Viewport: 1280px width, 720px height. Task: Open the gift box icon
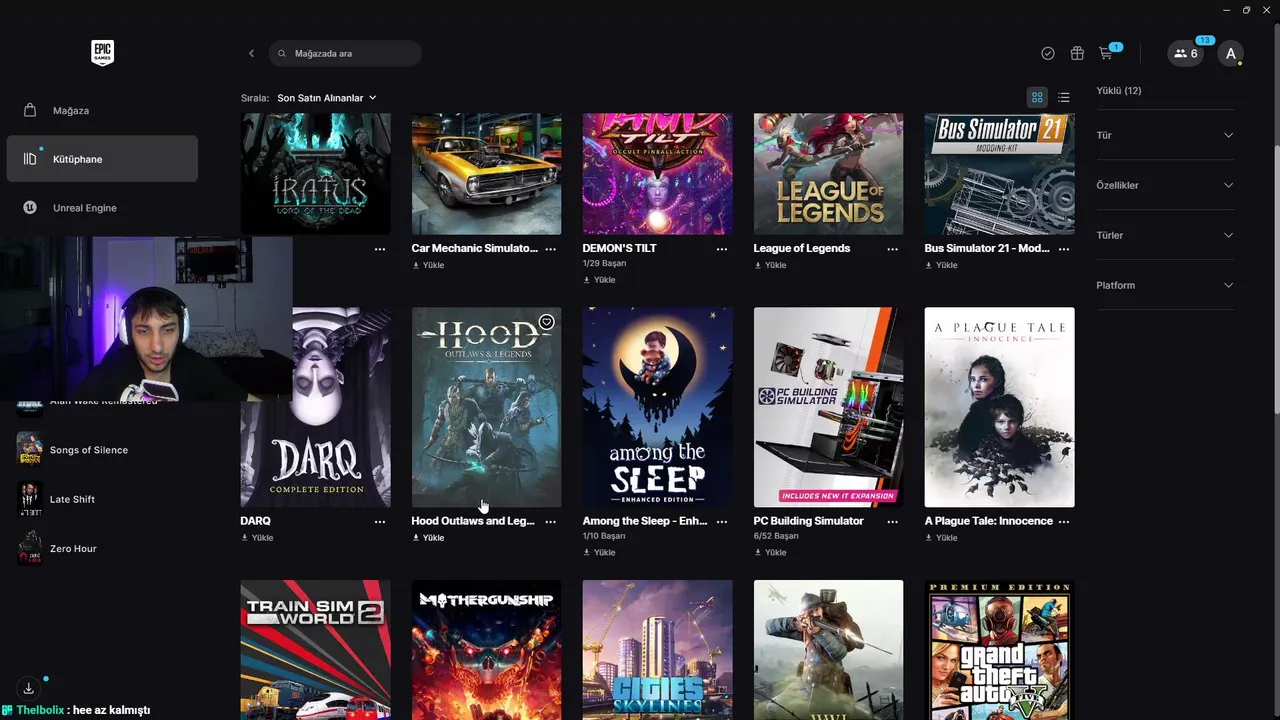click(x=1077, y=53)
